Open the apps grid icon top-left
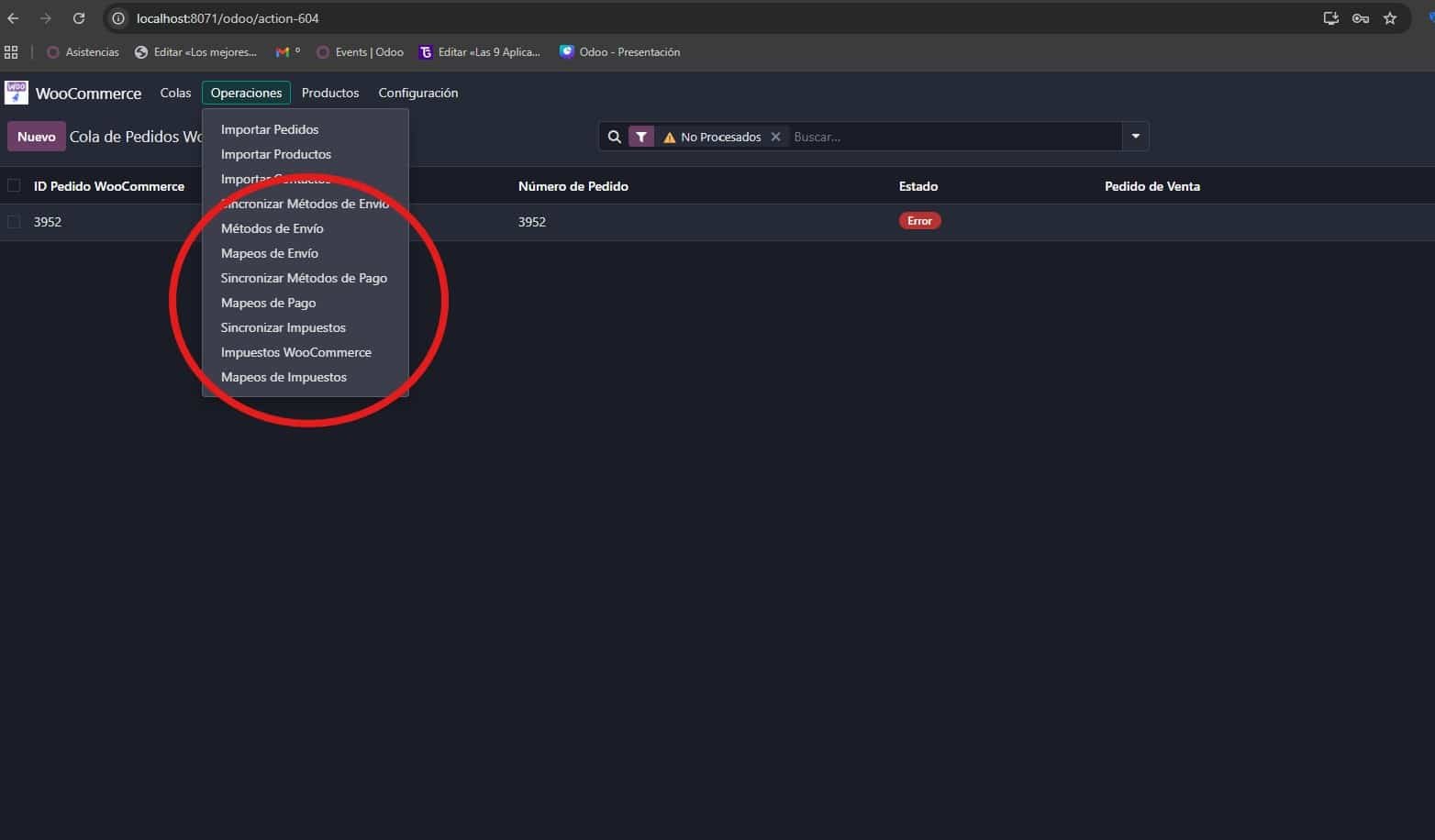 [x=11, y=51]
